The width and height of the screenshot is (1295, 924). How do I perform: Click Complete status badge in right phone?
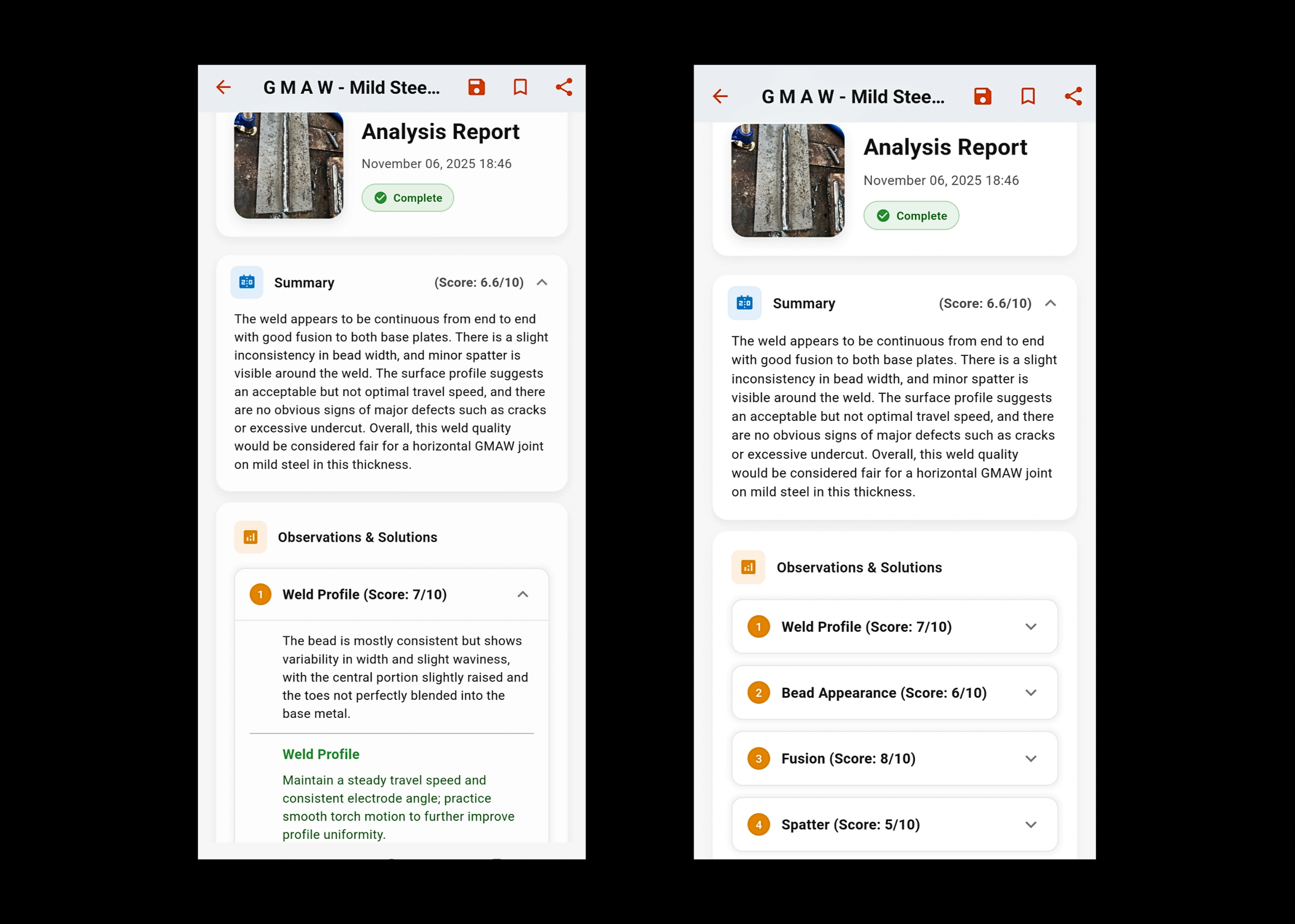[911, 216]
